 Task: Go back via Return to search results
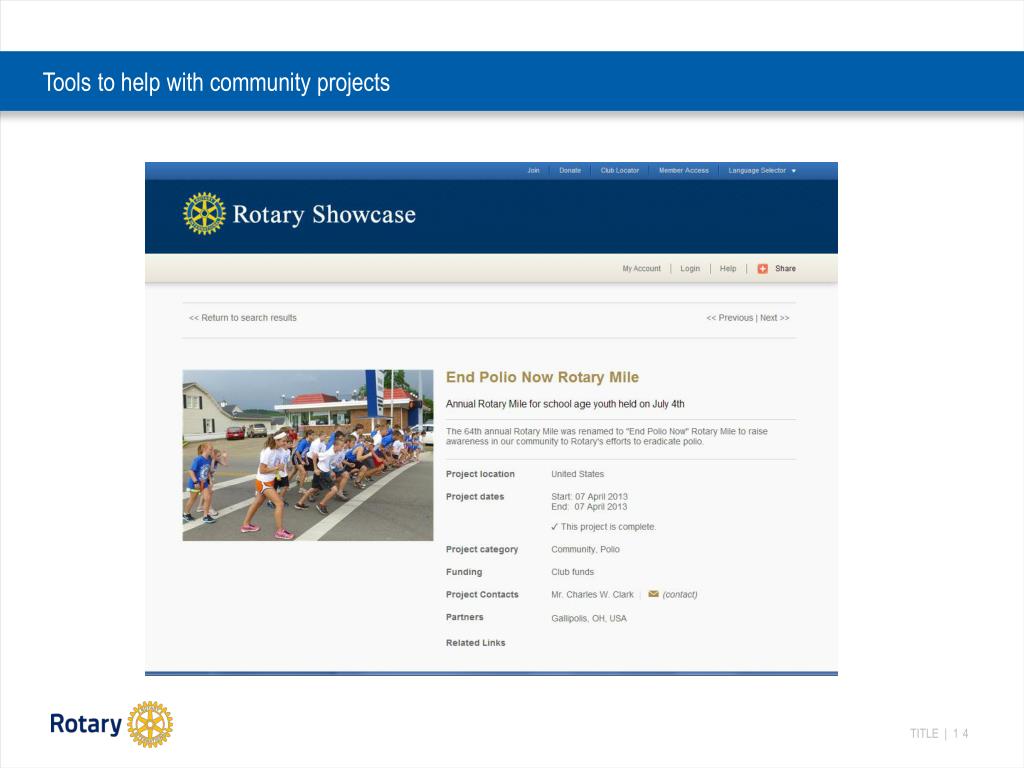tap(242, 317)
